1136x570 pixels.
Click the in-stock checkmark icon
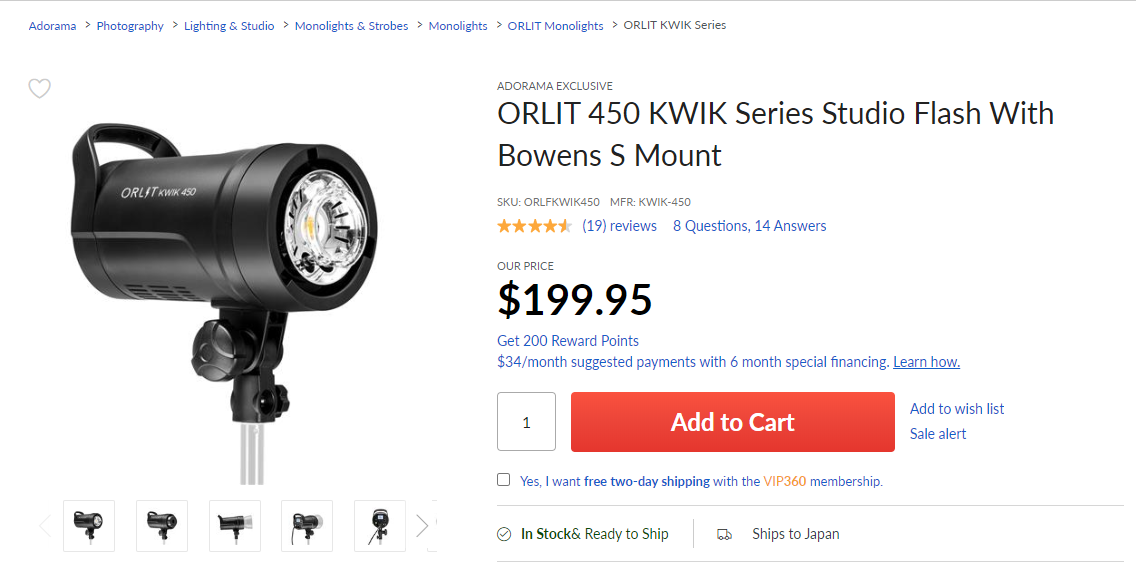pyautogui.click(x=505, y=534)
